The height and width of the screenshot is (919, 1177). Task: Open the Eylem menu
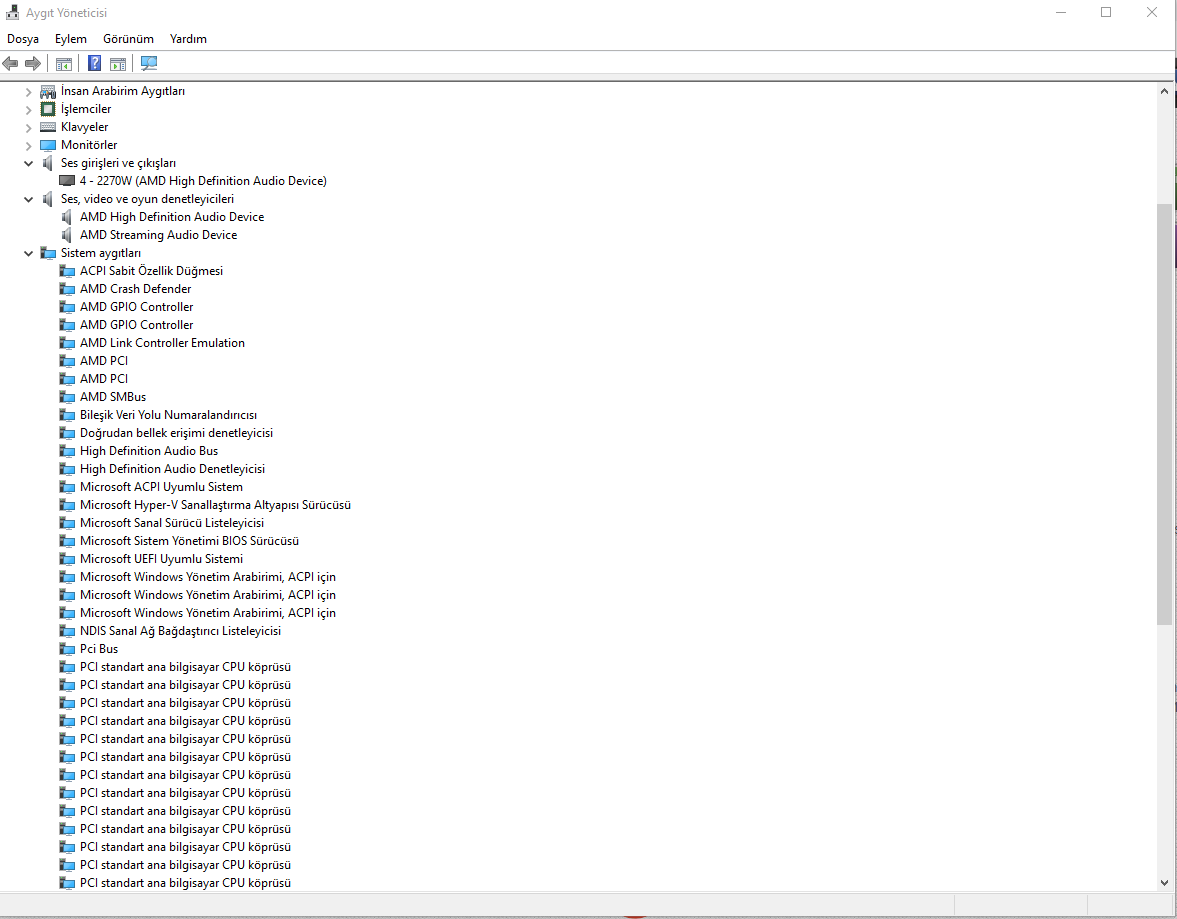(x=71, y=39)
